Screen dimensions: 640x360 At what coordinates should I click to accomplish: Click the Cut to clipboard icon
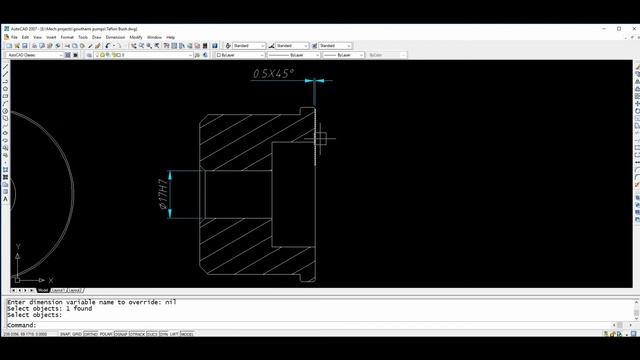(x=67, y=46)
